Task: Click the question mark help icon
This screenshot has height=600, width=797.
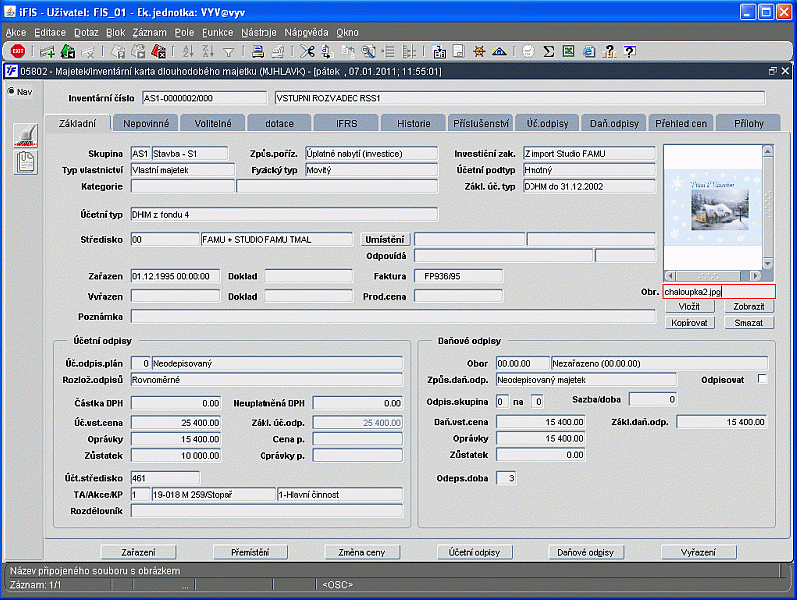Action: [x=629, y=51]
